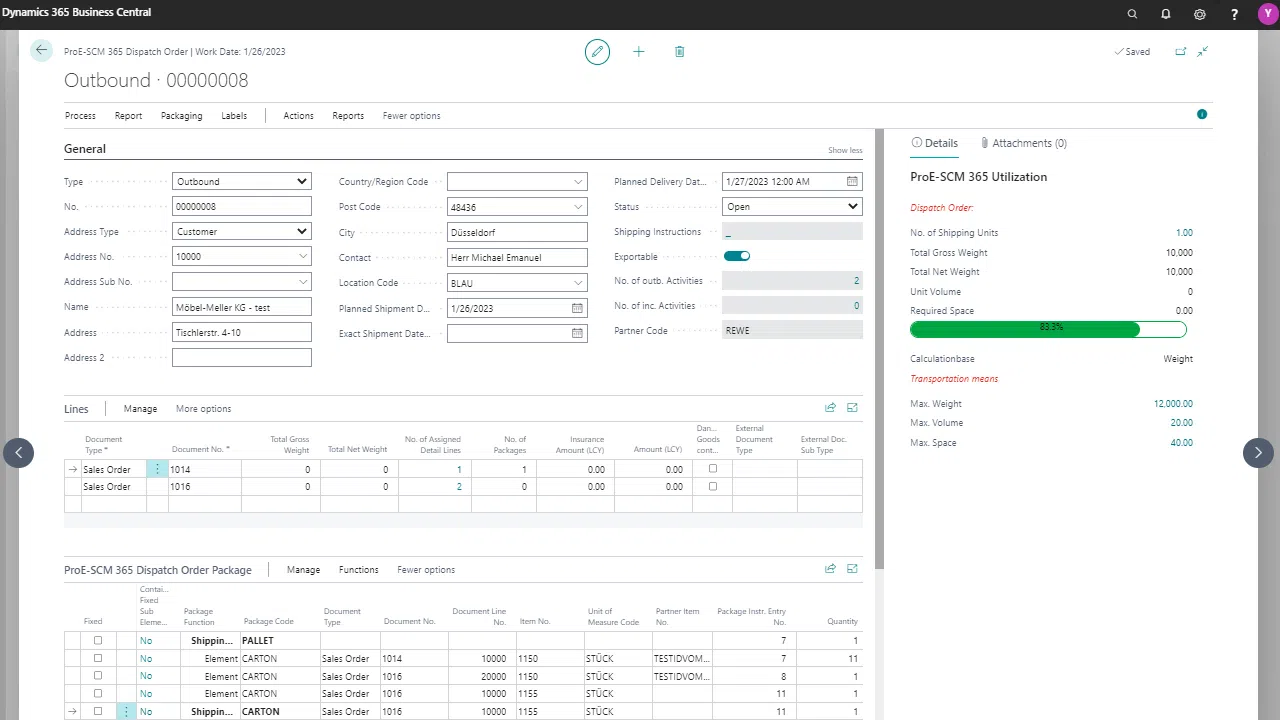Open settings gear icon
1280x720 pixels.
tap(1200, 14)
